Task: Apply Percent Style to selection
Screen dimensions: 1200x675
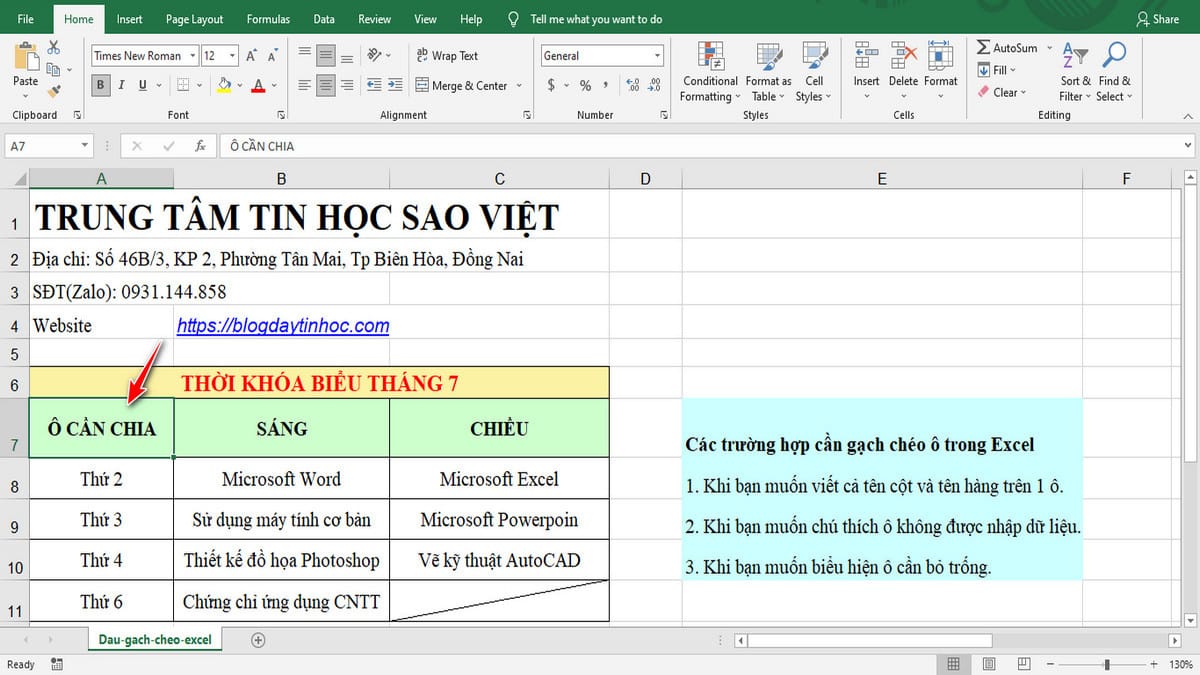Action: click(585, 87)
